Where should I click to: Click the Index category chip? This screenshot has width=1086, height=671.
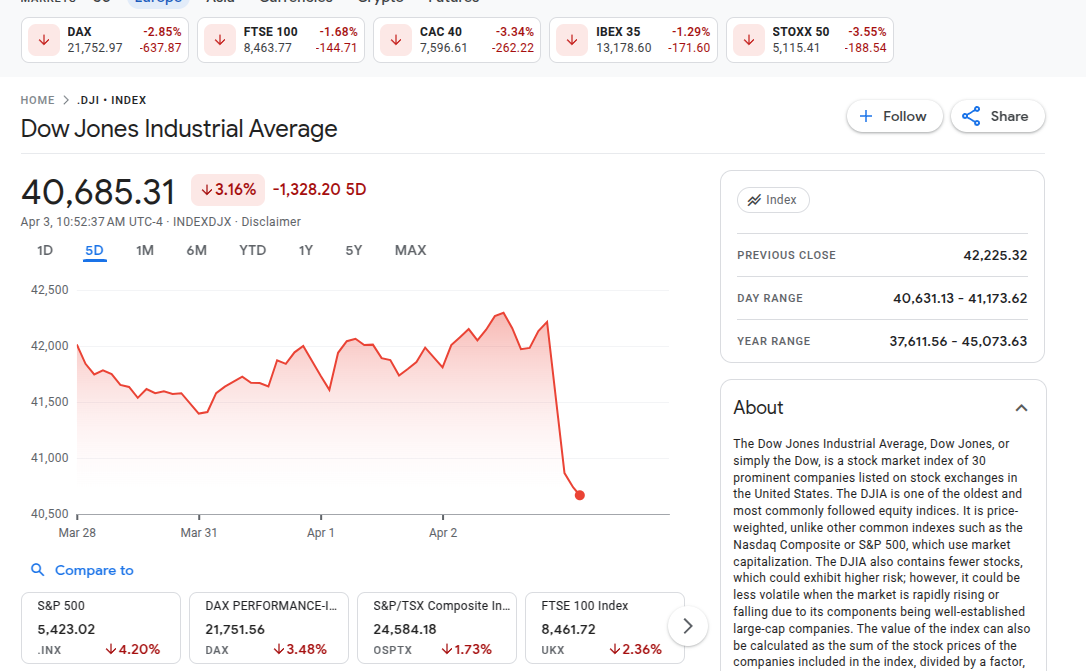[x=773, y=200]
